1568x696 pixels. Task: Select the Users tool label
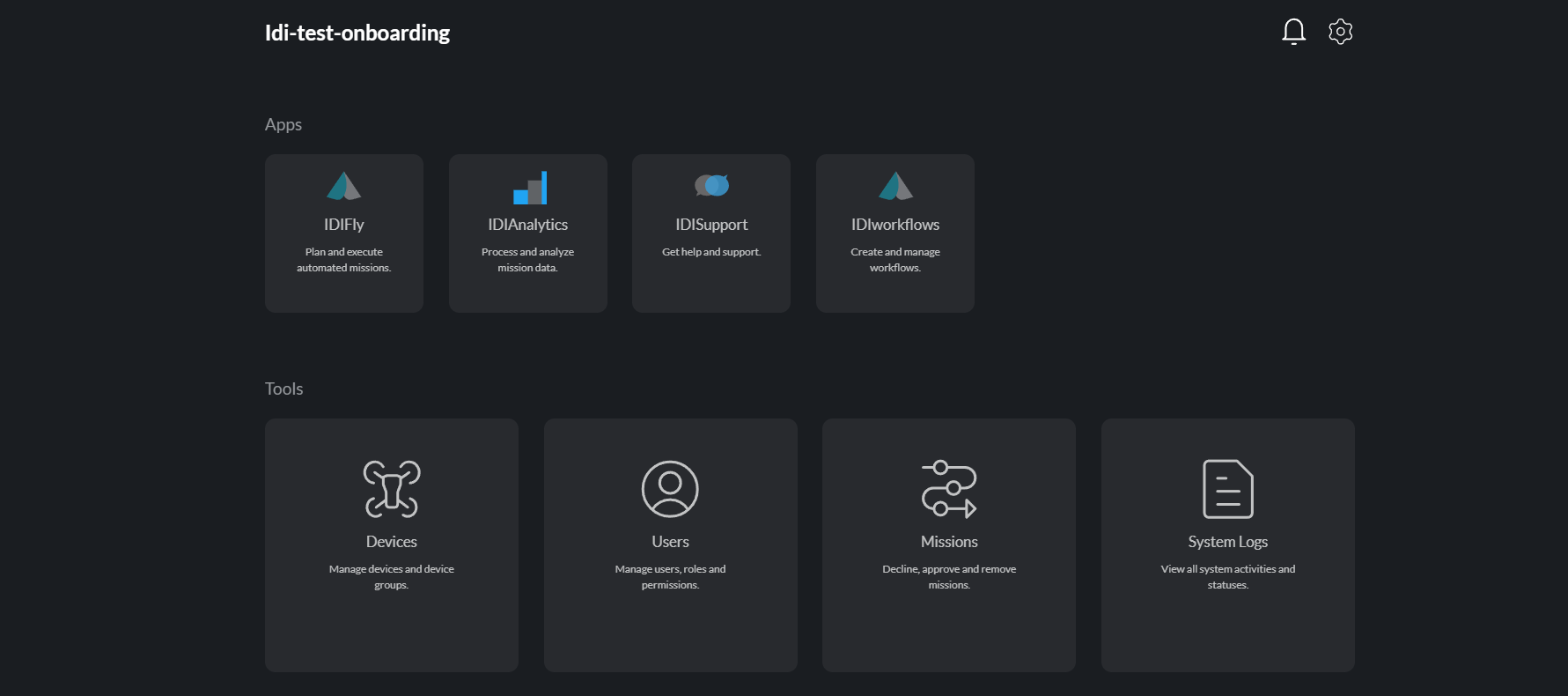pyautogui.click(x=670, y=542)
